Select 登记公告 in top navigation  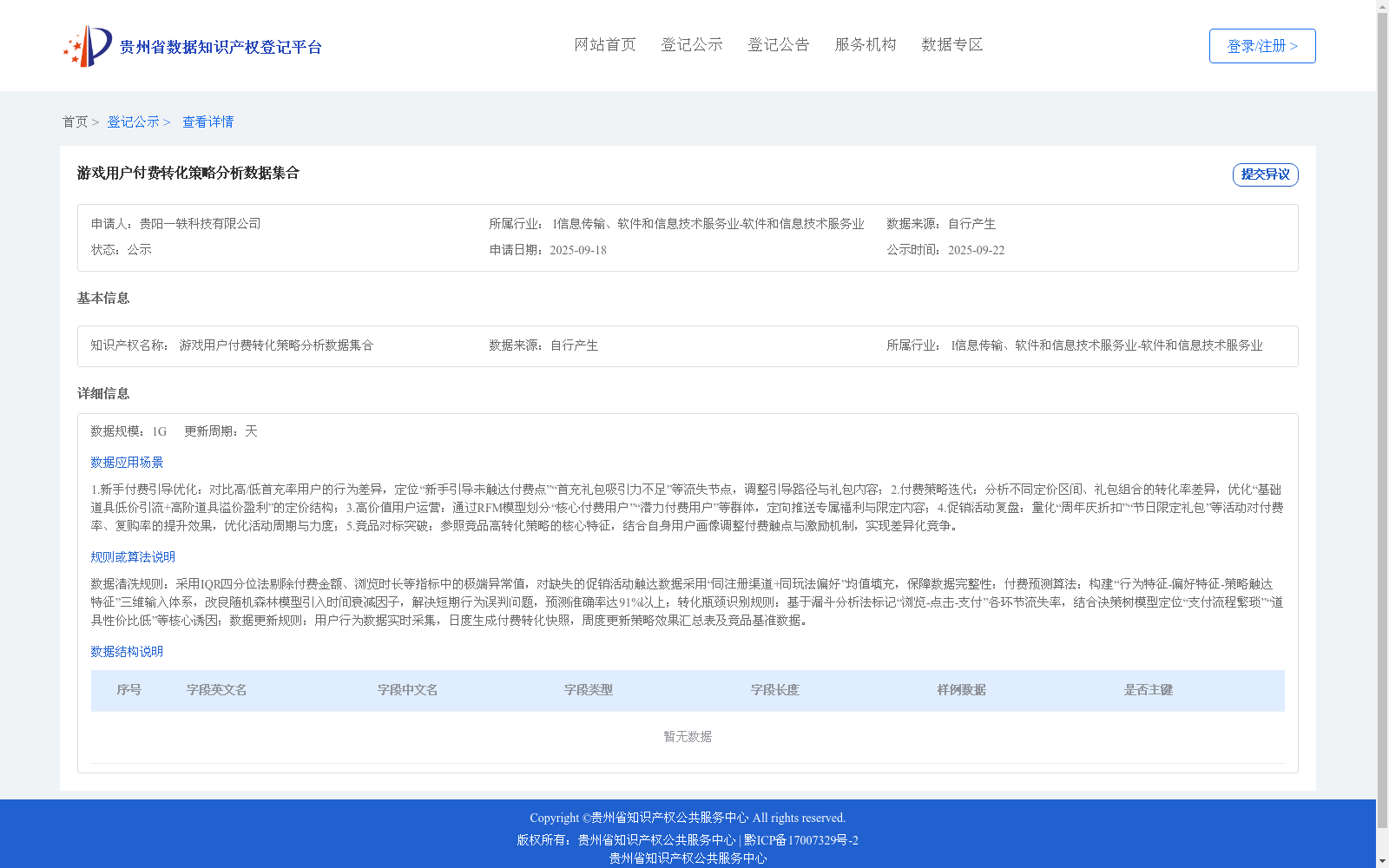coord(779,44)
